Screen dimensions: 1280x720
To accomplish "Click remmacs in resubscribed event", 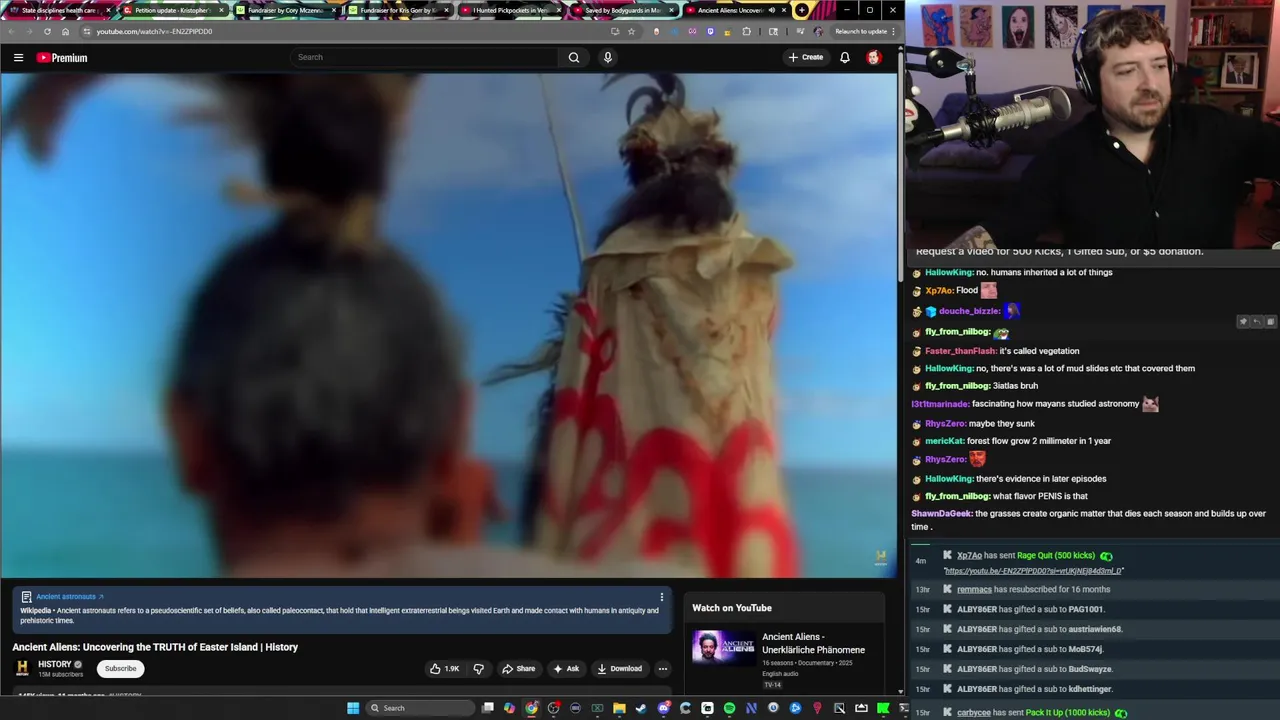I will (974, 590).
